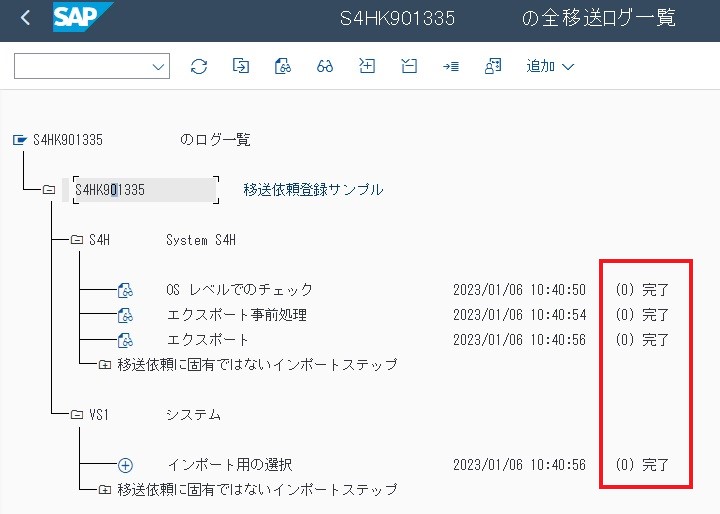Select the エクスポート log entry
This screenshot has width=720, height=514.
pos(208,340)
